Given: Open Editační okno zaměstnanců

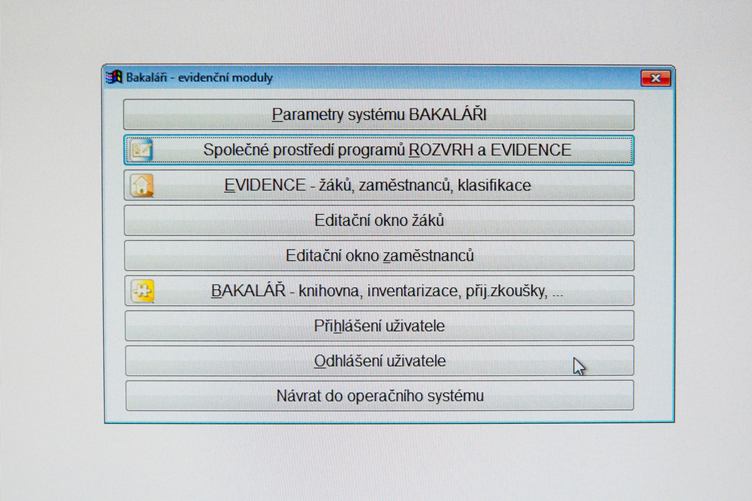Looking at the screenshot, I should click(x=379, y=255).
